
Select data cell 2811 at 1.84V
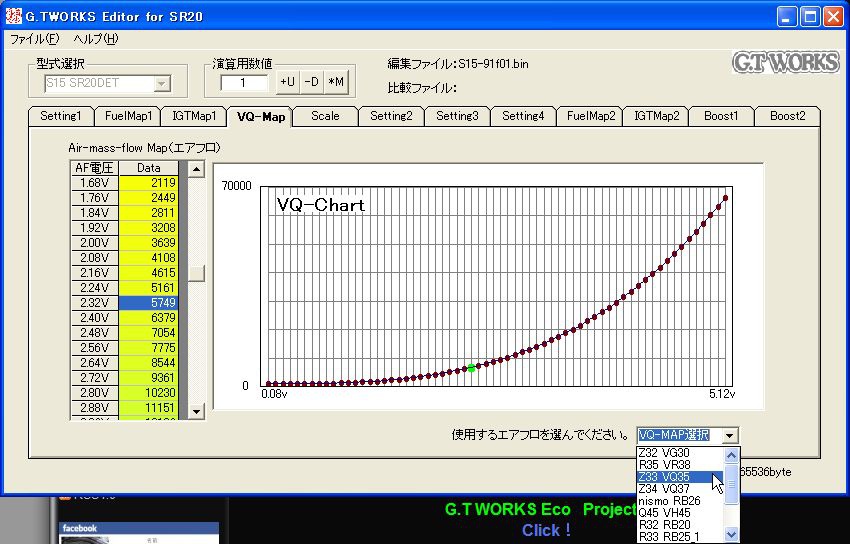pos(148,213)
